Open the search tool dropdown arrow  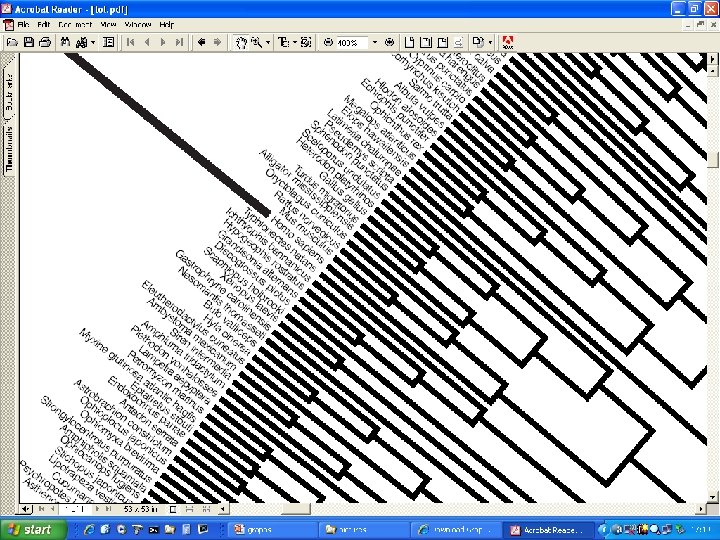click(93, 43)
